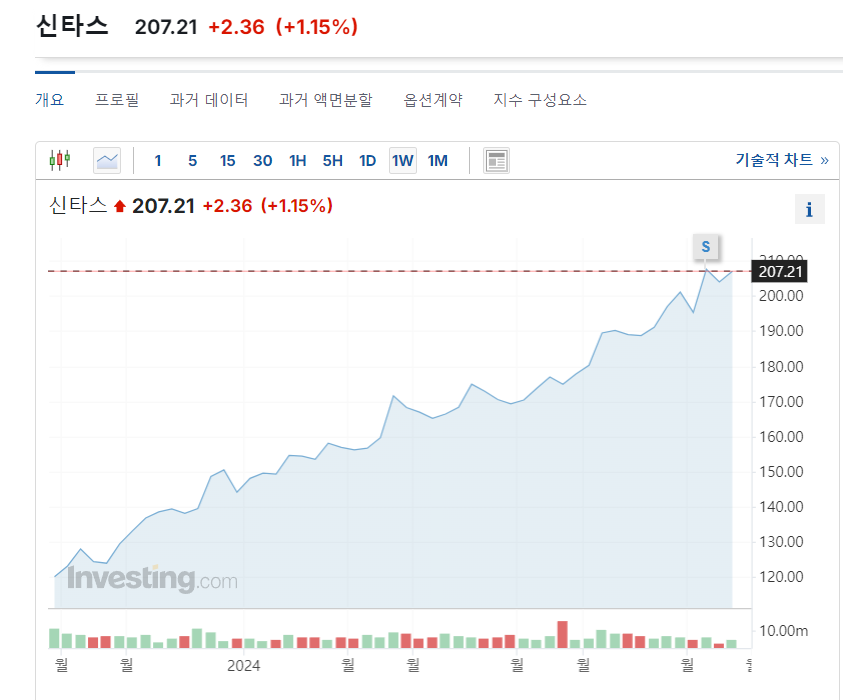Select the area chart type icon

107,160
